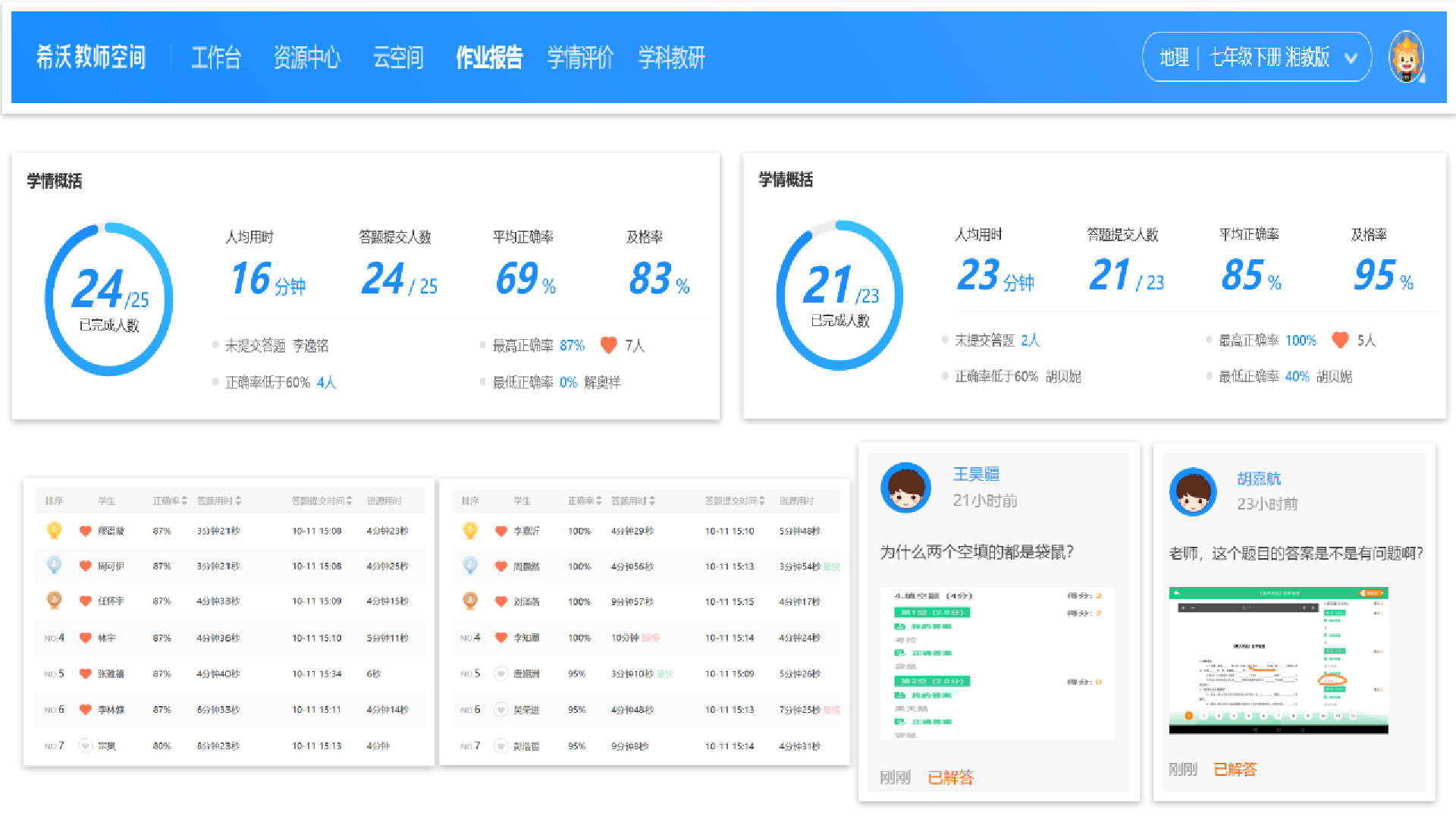Viewport: 1456px width, 819px height.
Task: Click the 8分钟23秒 answer time cell
Action: click(x=218, y=745)
